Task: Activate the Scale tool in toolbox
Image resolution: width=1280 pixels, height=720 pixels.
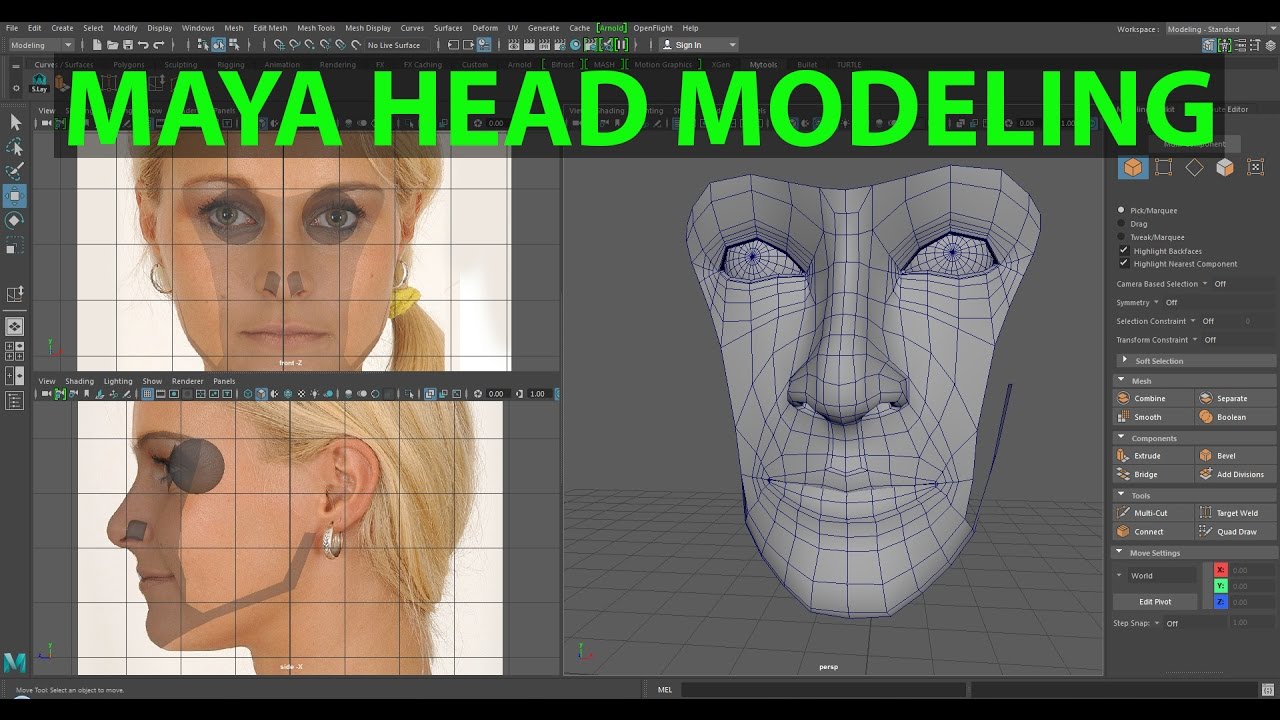Action: coord(15,245)
